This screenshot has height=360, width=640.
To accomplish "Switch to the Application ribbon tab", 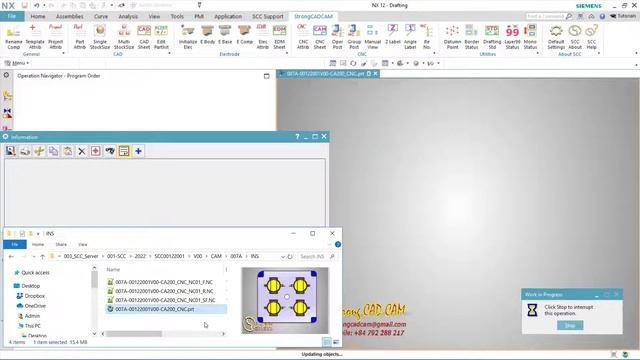I will click(228, 16).
